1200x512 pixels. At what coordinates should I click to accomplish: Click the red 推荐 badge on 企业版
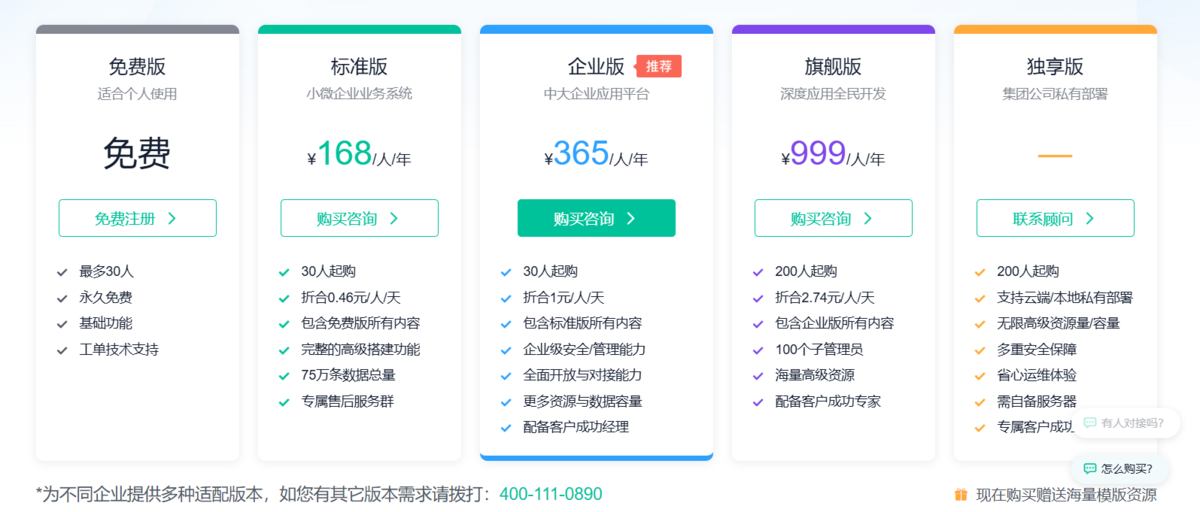[658, 66]
